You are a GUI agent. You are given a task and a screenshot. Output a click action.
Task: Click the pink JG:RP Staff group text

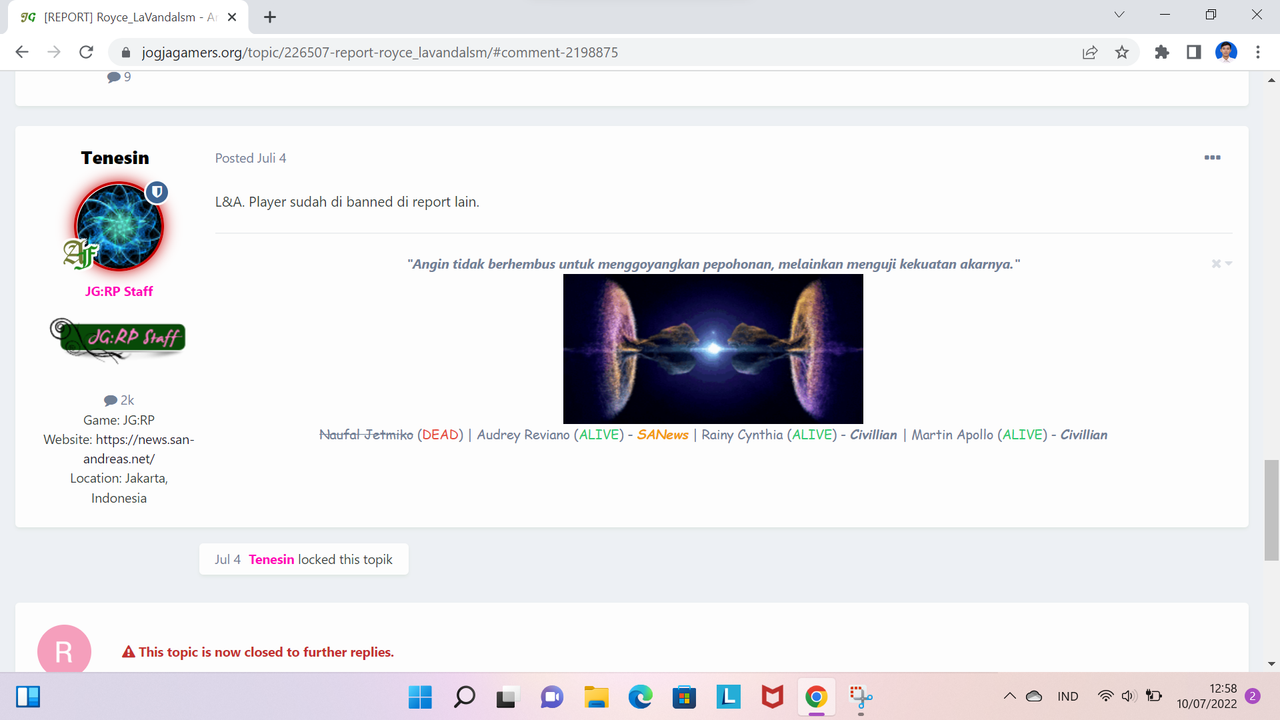(119, 291)
